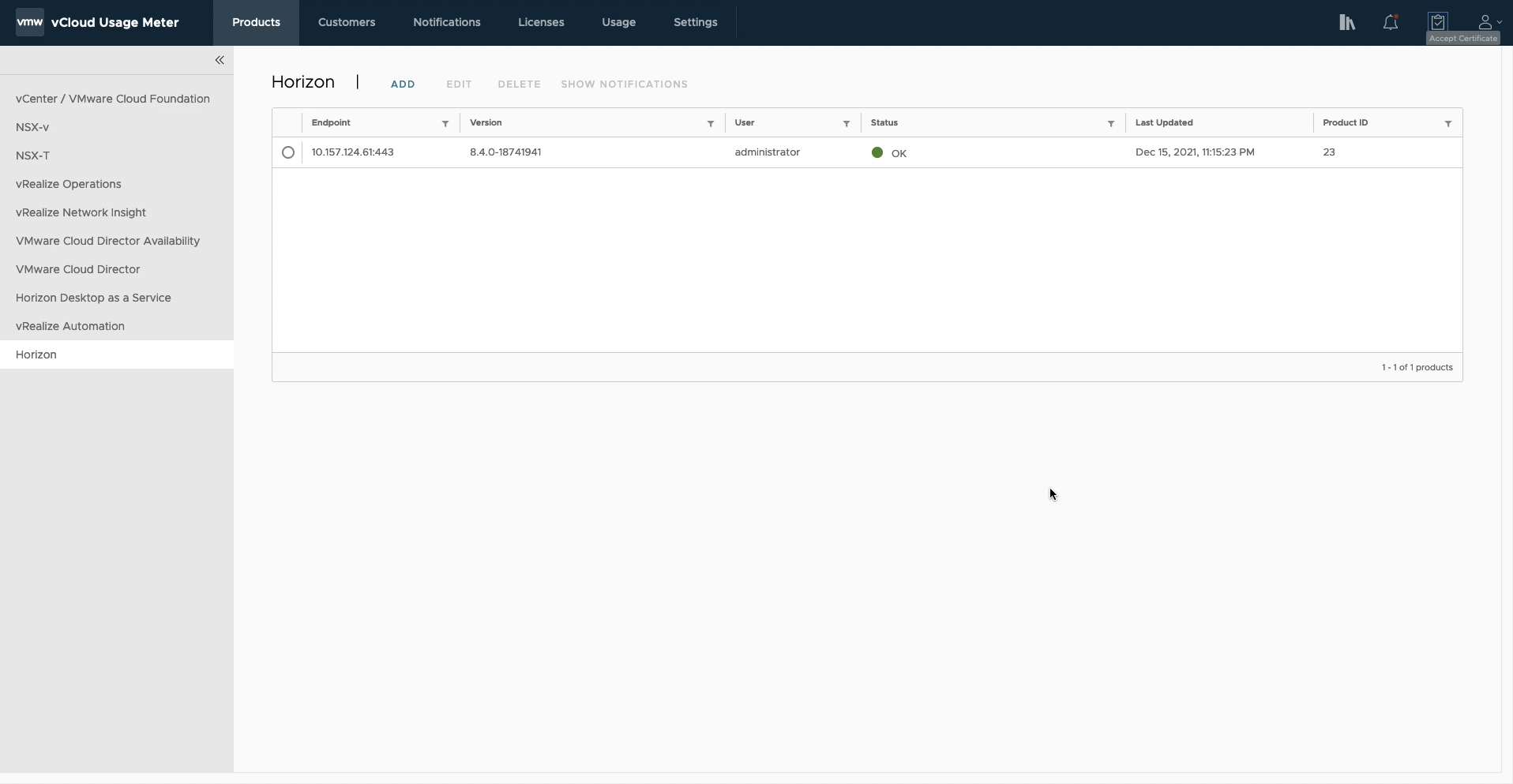Open the library icon in header
Viewport: 1513px width, 784px height.
pyautogui.click(x=1347, y=22)
